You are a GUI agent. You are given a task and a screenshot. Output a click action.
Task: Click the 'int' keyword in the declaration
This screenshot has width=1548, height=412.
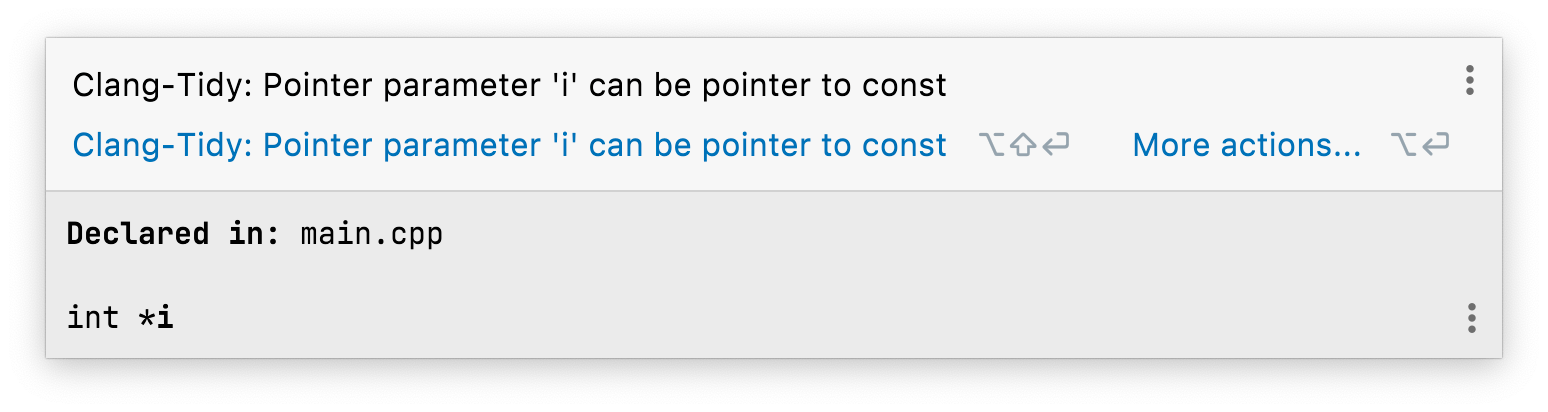pyautogui.click(x=94, y=318)
